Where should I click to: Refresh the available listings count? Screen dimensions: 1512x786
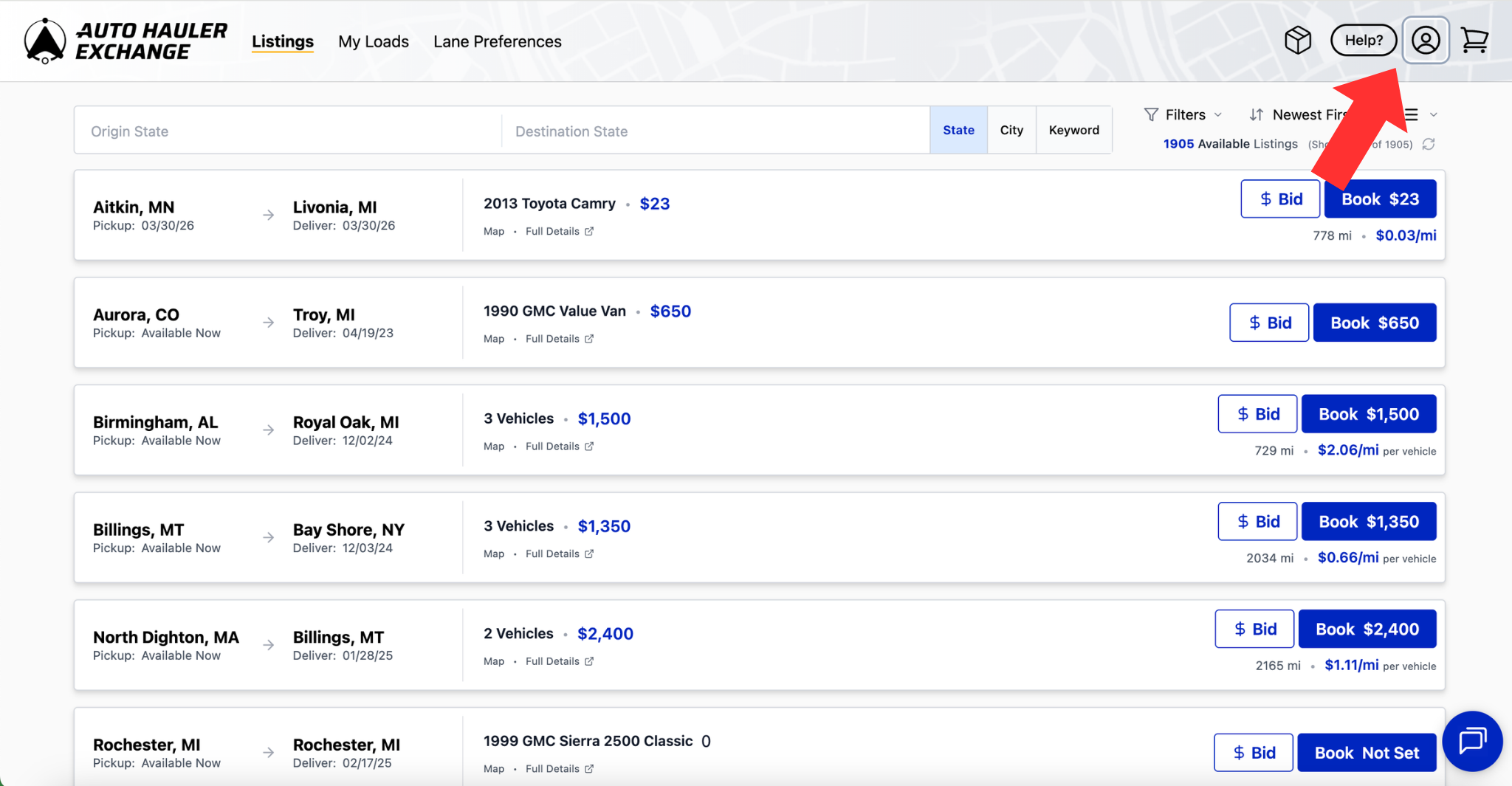click(1429, 144)
